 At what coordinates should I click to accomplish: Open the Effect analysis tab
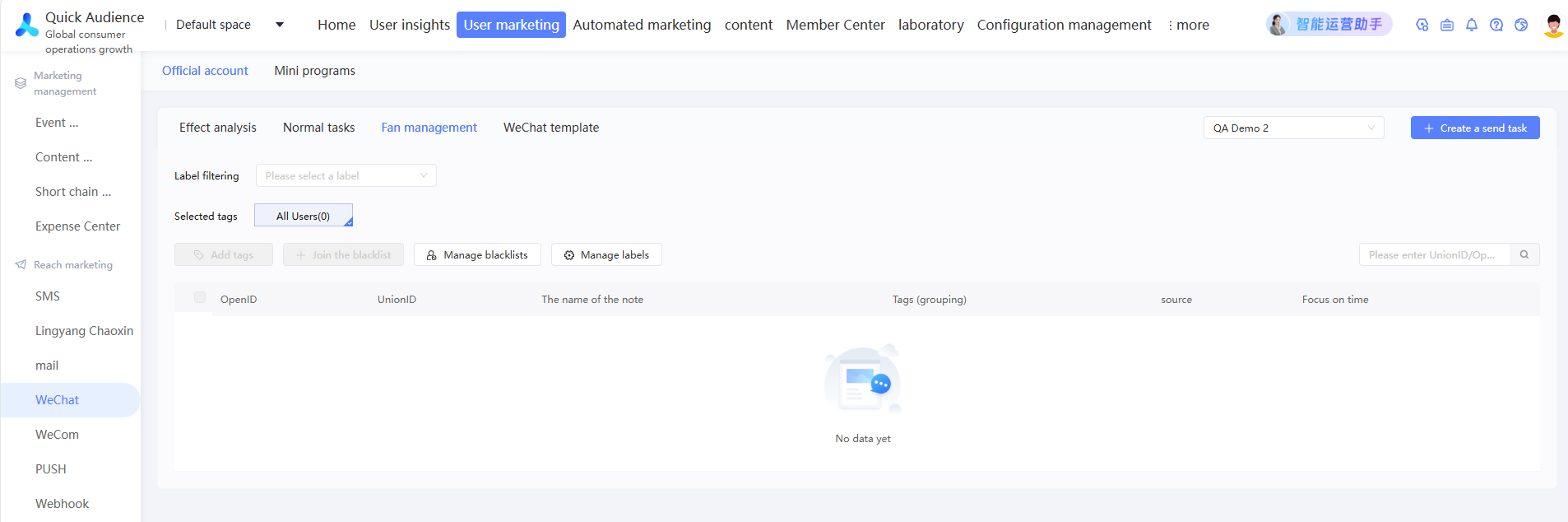[218, 128]
